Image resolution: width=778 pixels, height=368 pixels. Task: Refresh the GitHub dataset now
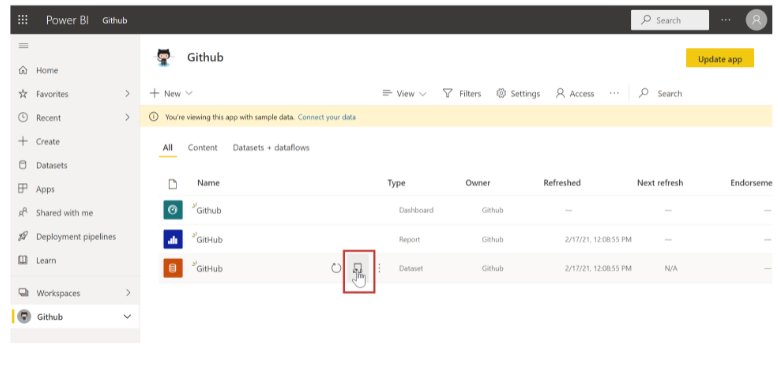(x=336, y=268)
